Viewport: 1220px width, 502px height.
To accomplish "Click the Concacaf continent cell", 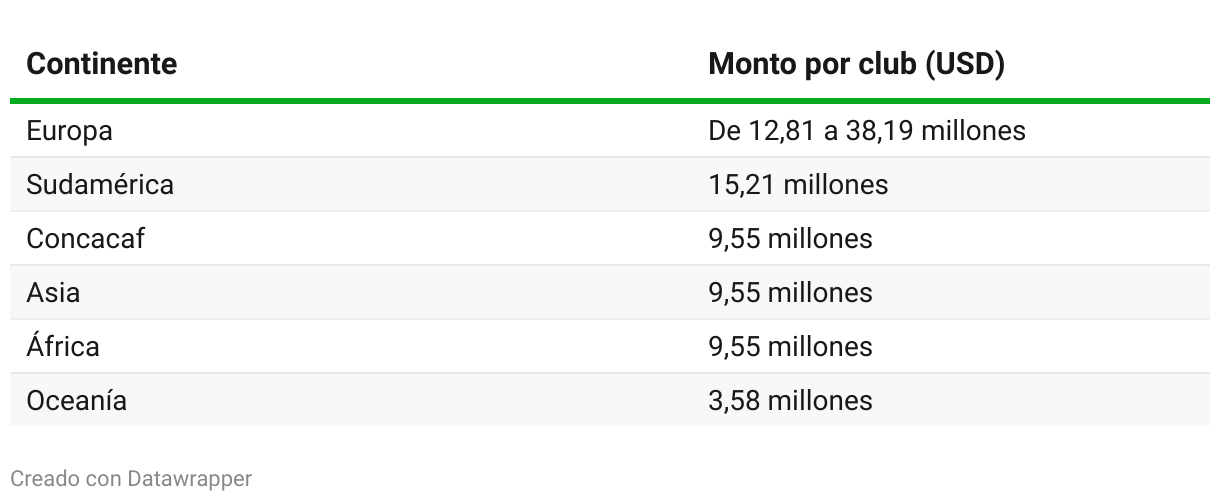I will click(x=85, y=239).
